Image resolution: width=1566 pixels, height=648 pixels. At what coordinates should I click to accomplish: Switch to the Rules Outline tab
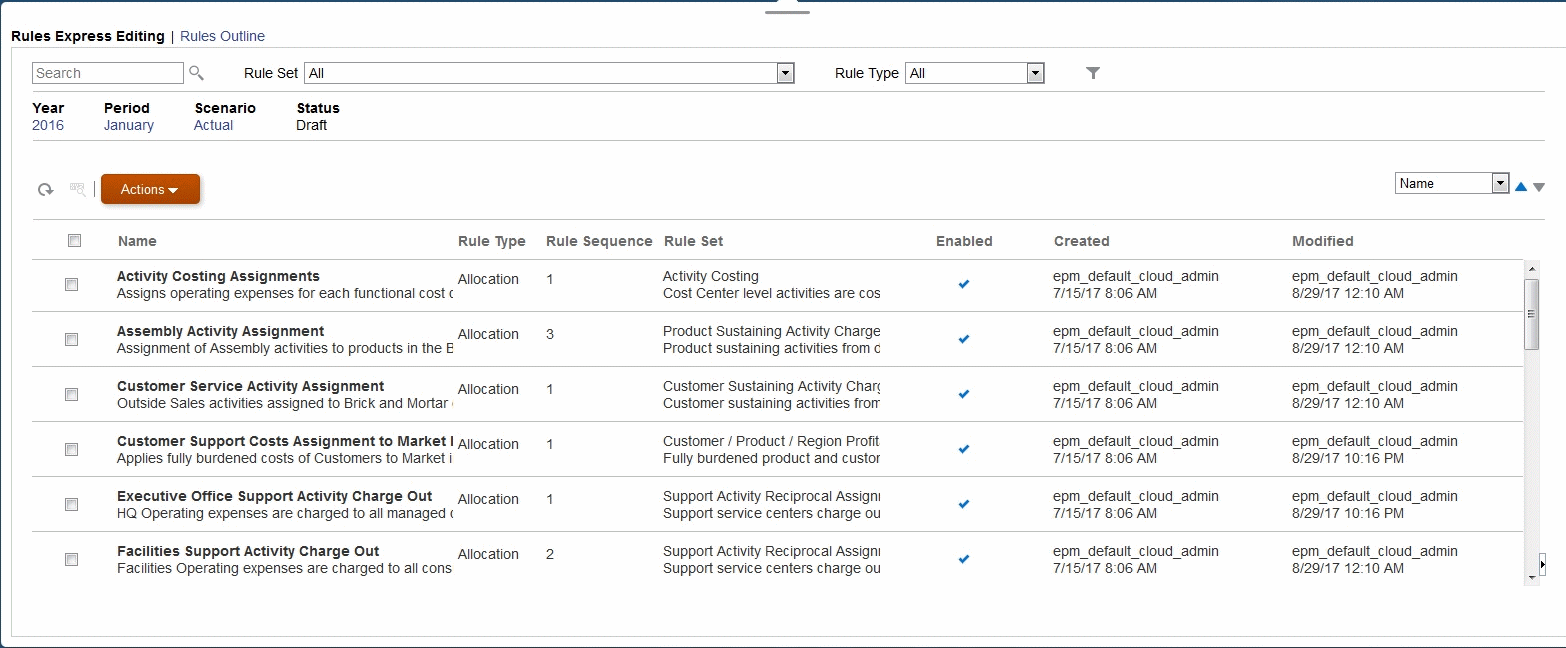tap(222, 36)
